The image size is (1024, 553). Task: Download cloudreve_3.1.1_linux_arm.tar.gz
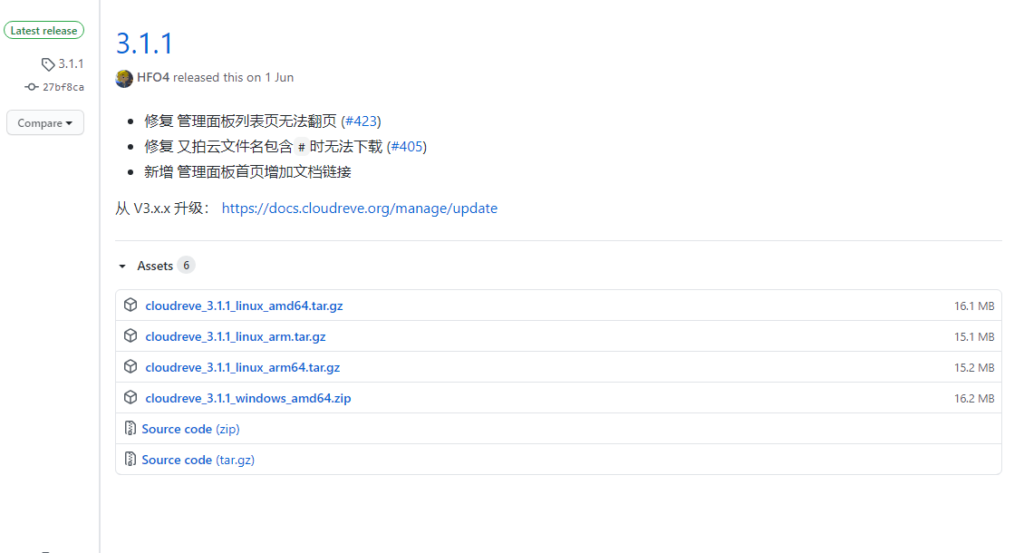pyautogui.click(x=235, y=336)
